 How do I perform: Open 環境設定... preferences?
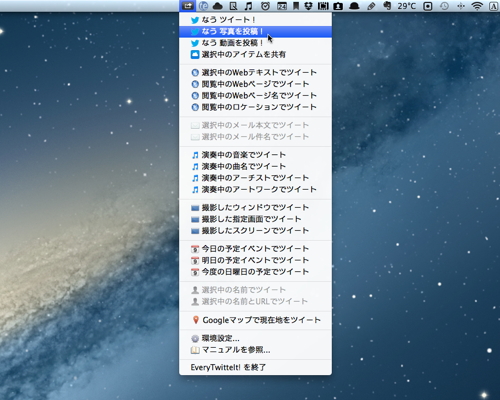(x=255, y=338)
